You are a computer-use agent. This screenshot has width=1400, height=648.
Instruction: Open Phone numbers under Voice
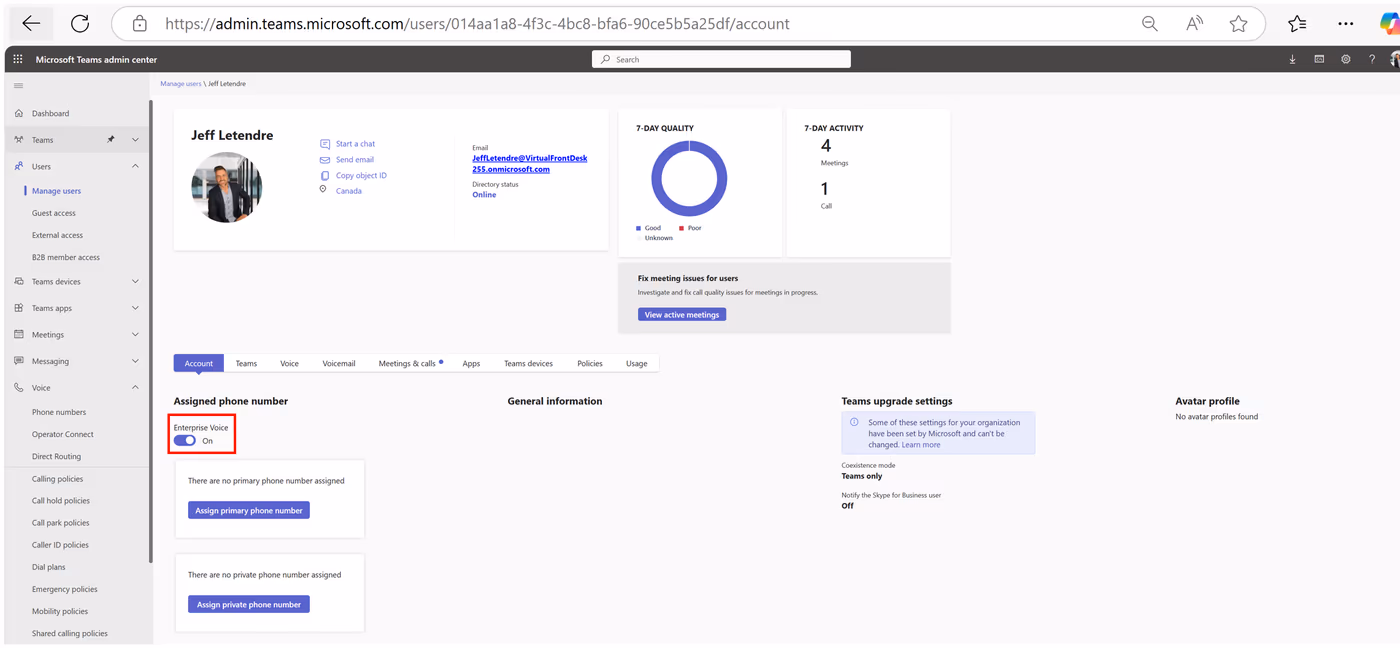coord(59,412)
